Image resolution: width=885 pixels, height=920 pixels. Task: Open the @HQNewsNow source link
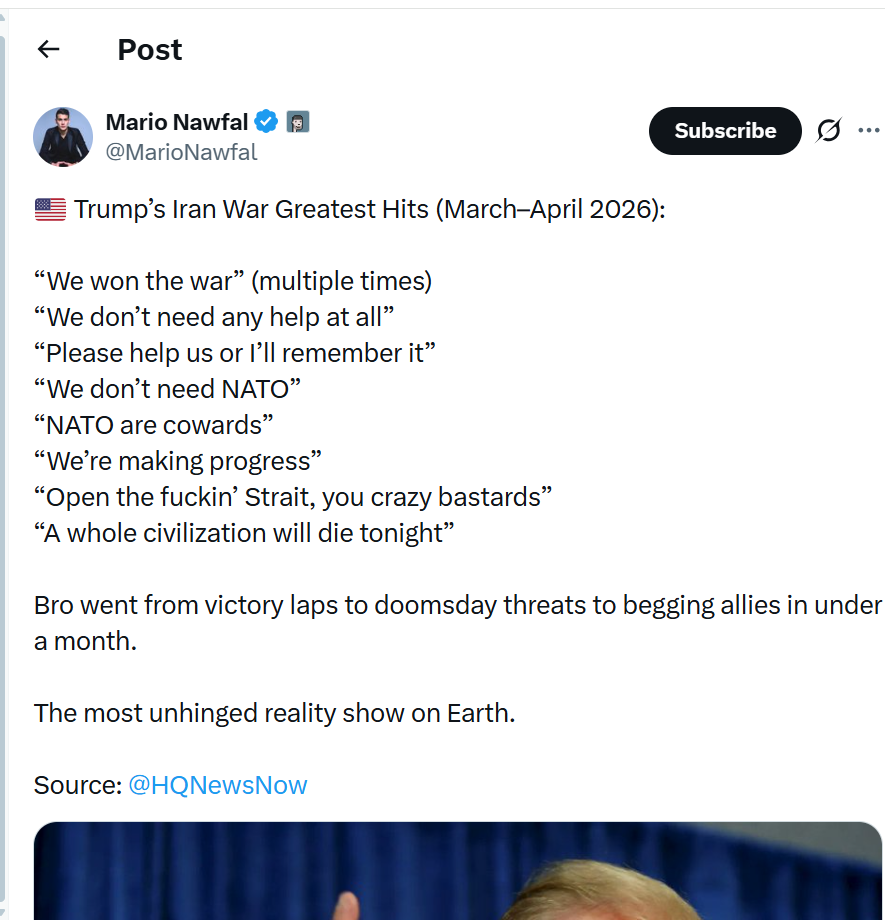[218, 785]
